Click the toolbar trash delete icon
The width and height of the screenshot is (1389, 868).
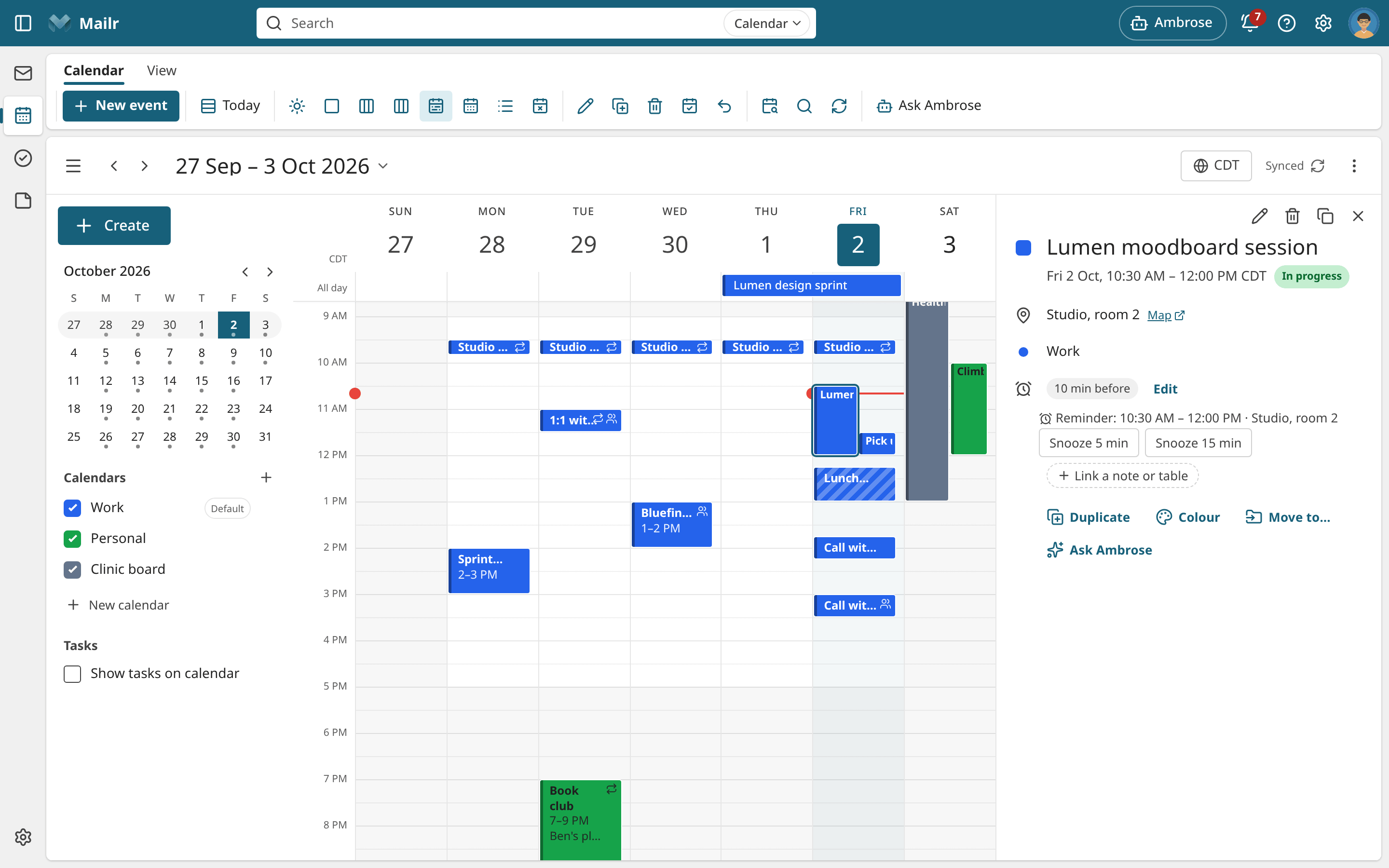[655, 106]
